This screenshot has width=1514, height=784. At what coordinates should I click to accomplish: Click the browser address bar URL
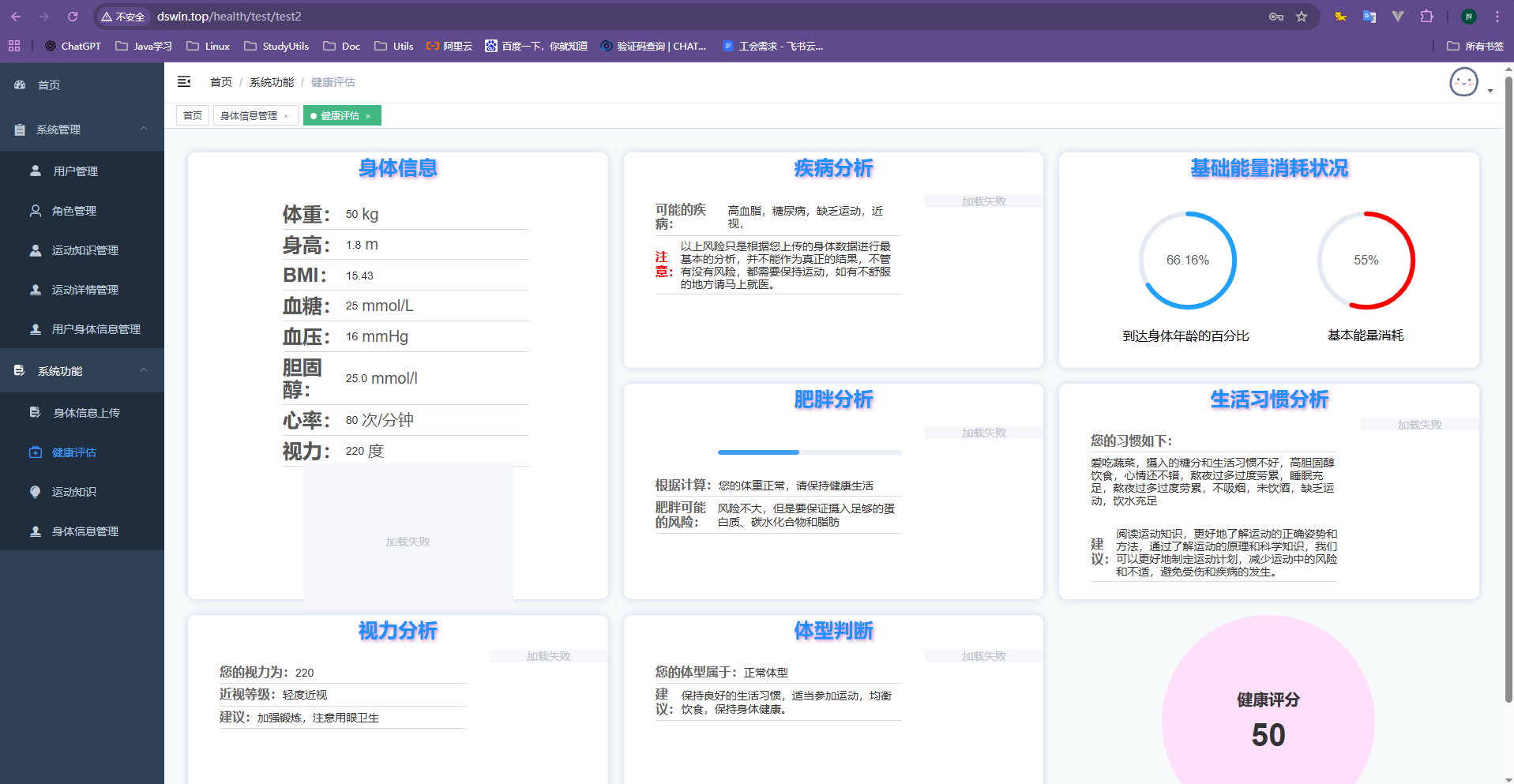click(229, 16)
